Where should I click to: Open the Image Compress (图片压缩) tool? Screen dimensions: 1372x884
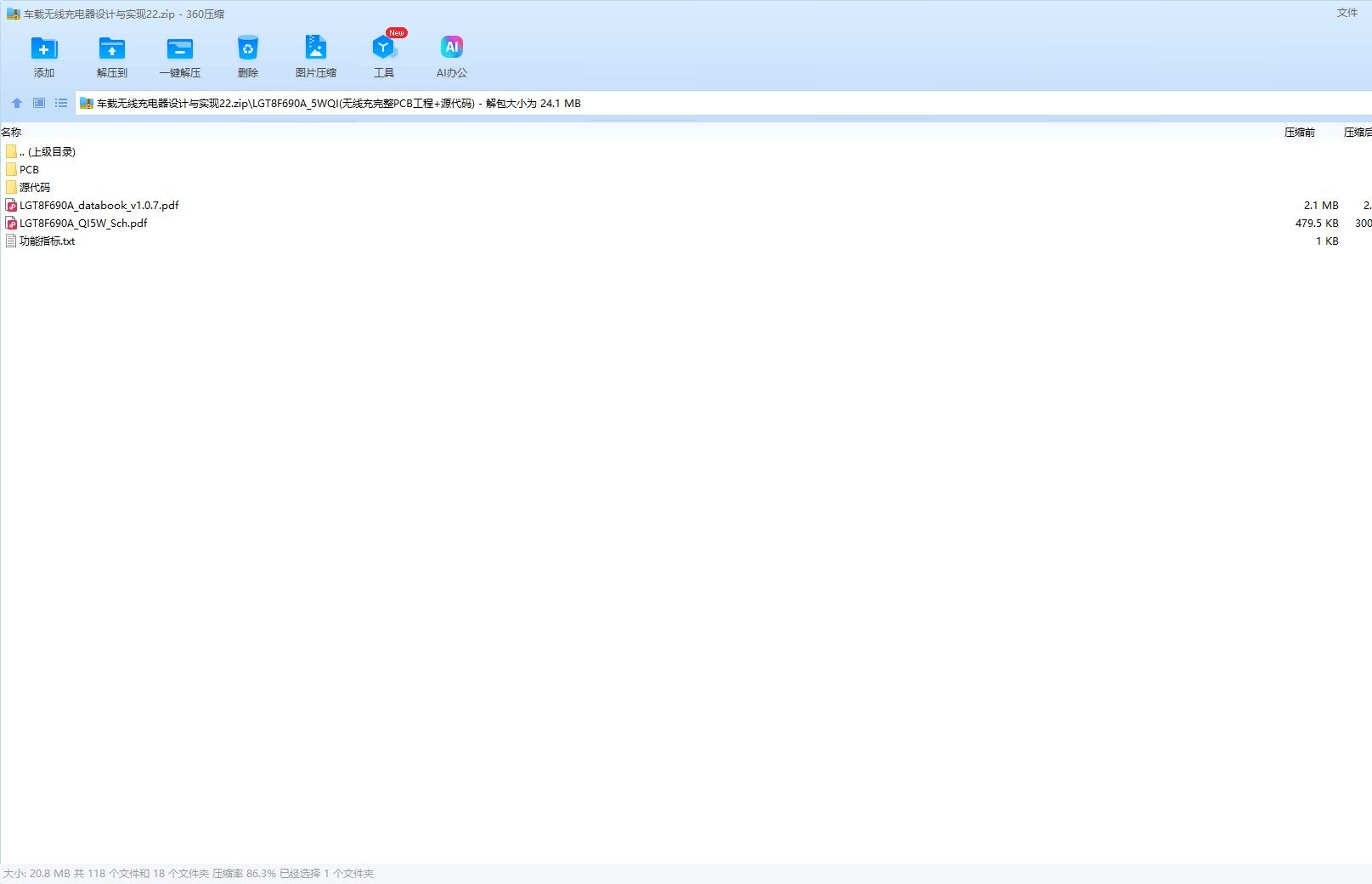coord(315,49)
